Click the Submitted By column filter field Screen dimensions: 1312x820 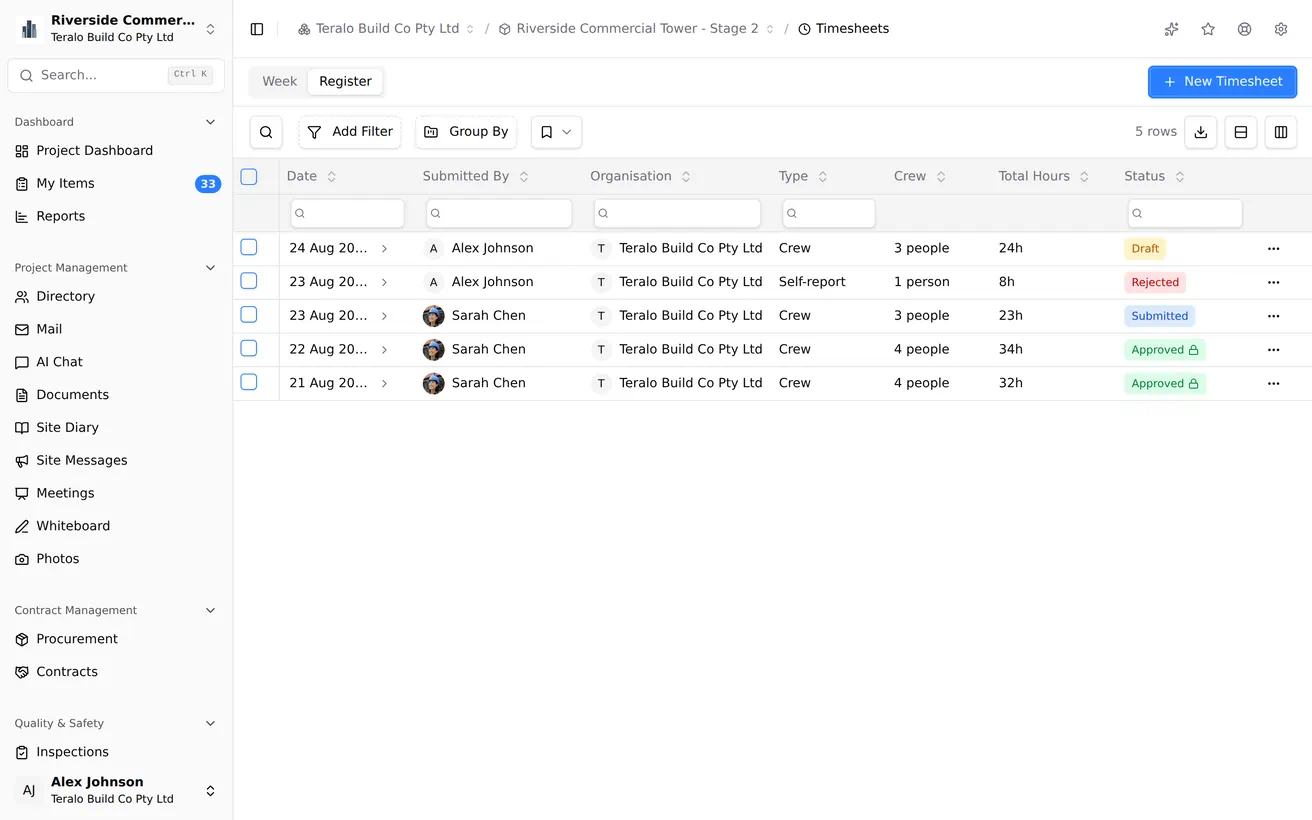point(499,213)
